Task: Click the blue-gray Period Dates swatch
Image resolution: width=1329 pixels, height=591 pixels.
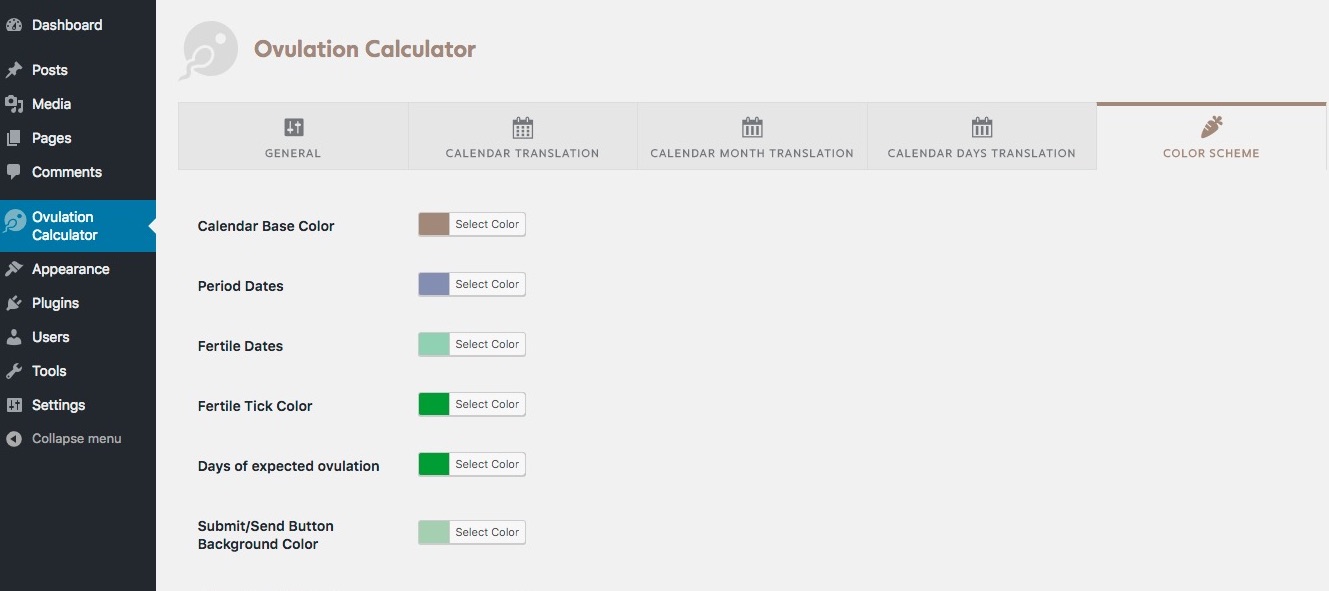Action: coord(434,285)
